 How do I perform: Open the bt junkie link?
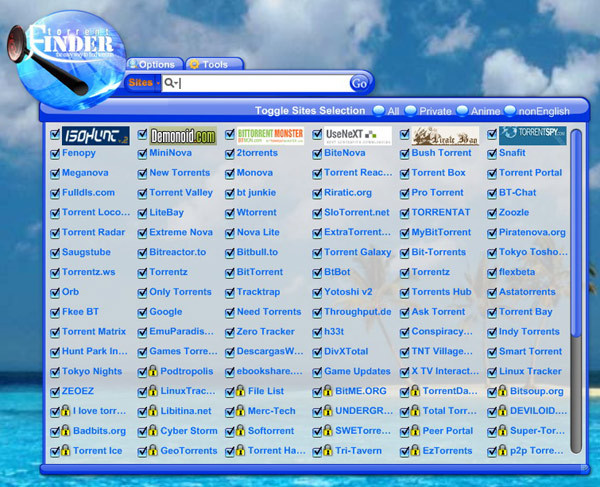click(x=256, y=192)
